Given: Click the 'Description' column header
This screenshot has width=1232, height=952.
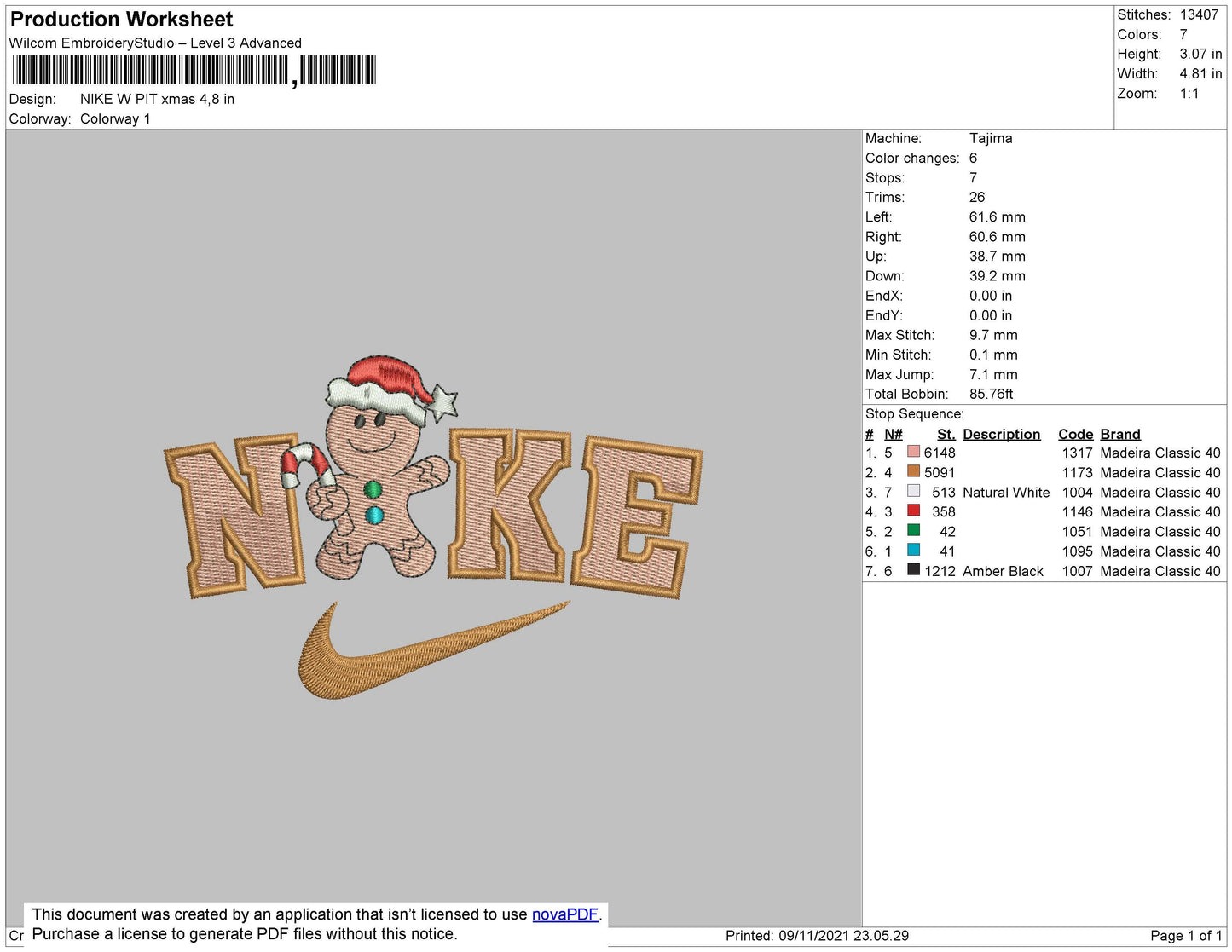Looking at the screenshot, I should 1001,434.
